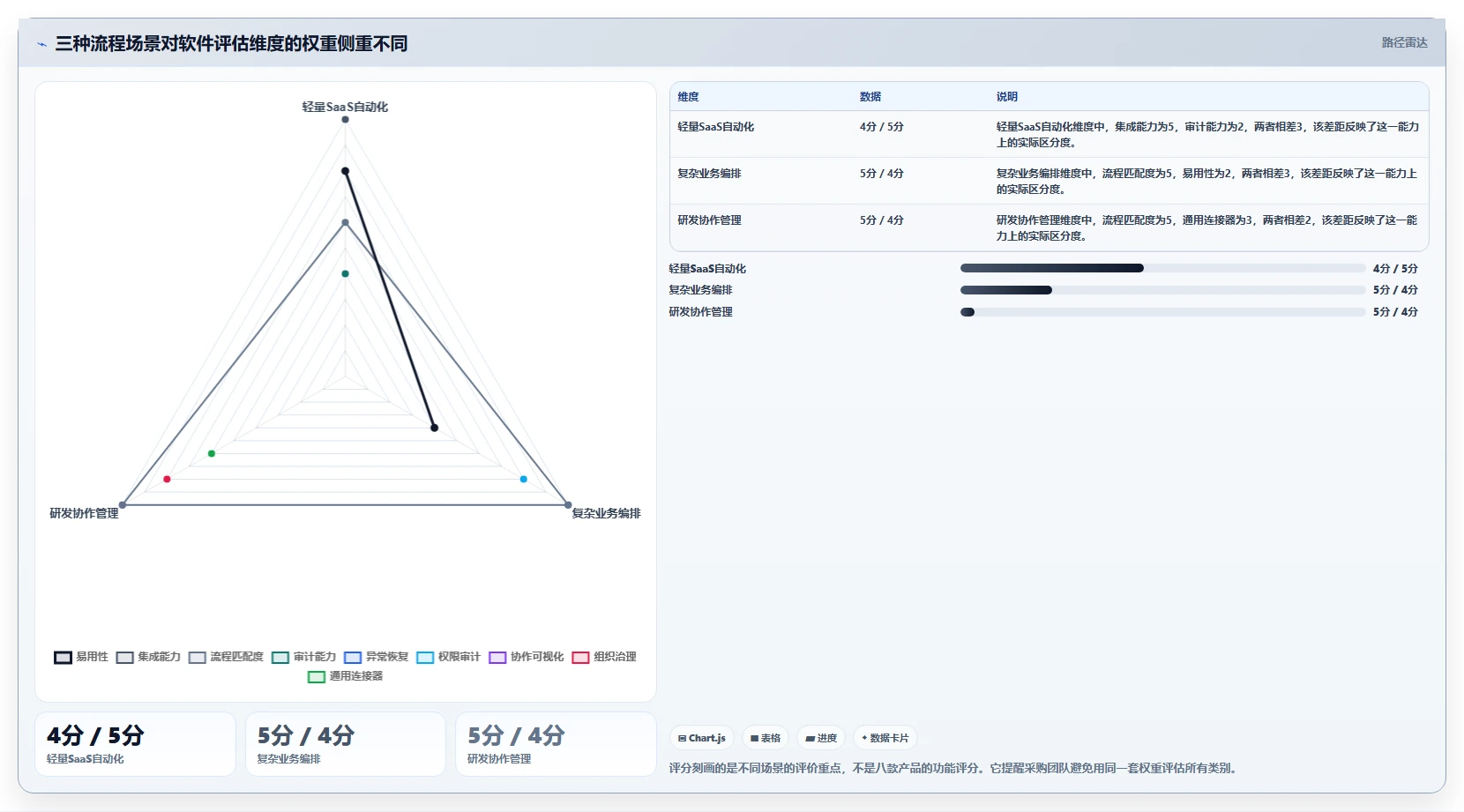Viewport: 1464px width, 812px height.
Task: Click the 说明 column header
Action: [x=1007, y=97]
